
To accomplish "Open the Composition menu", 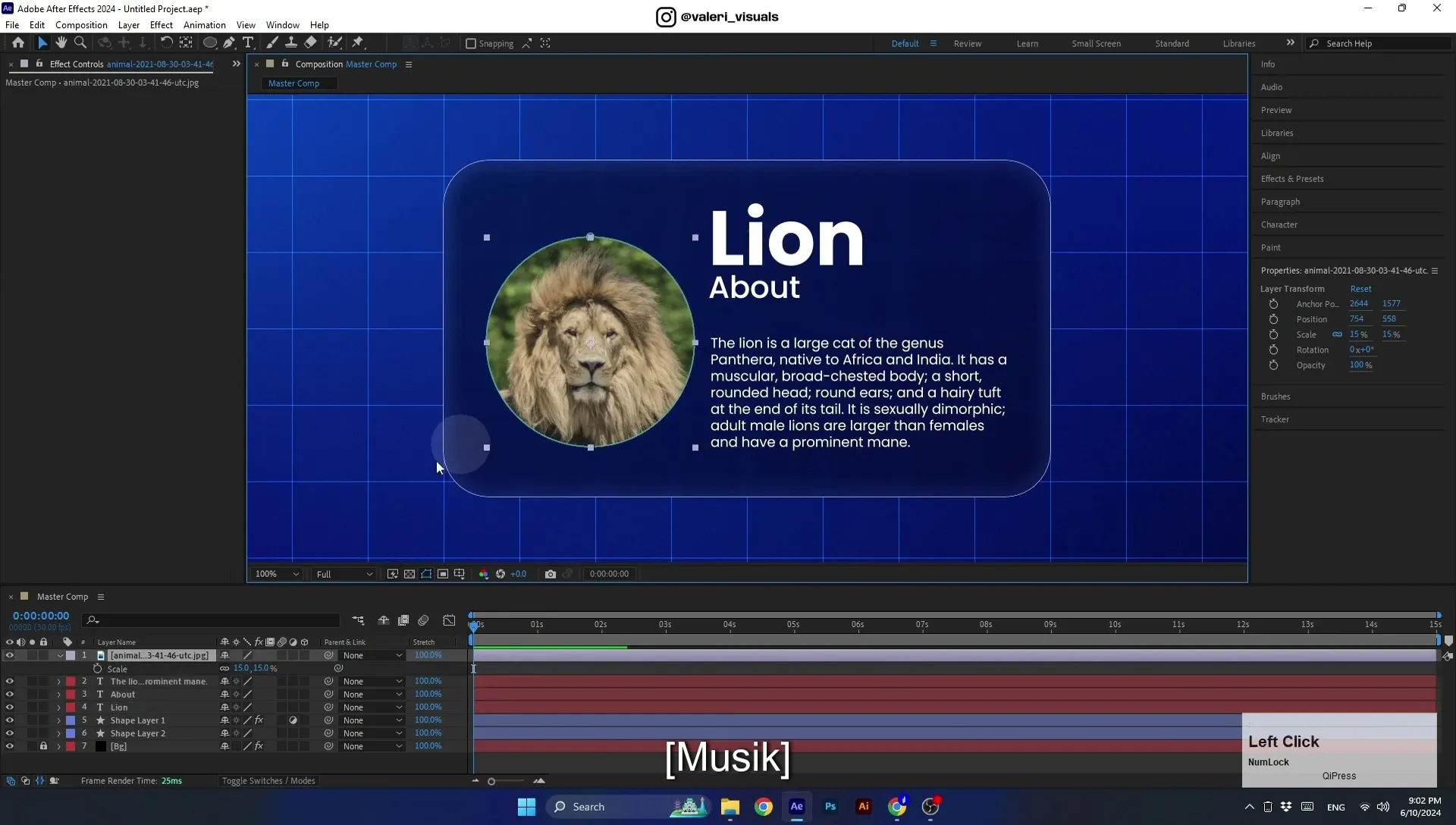I will pyautogui.click(x=81, y=25).
